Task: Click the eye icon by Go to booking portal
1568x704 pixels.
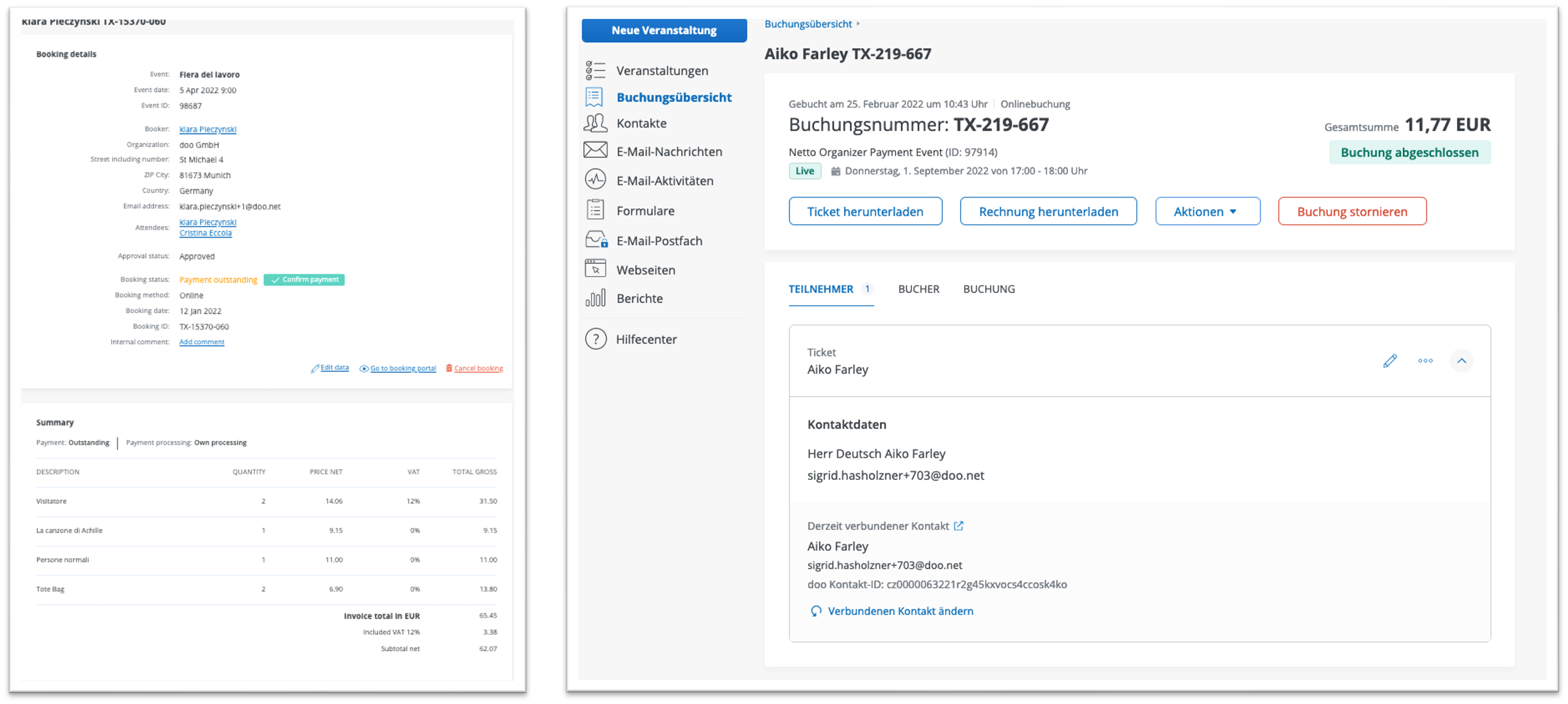Action: tap(363, 368)
